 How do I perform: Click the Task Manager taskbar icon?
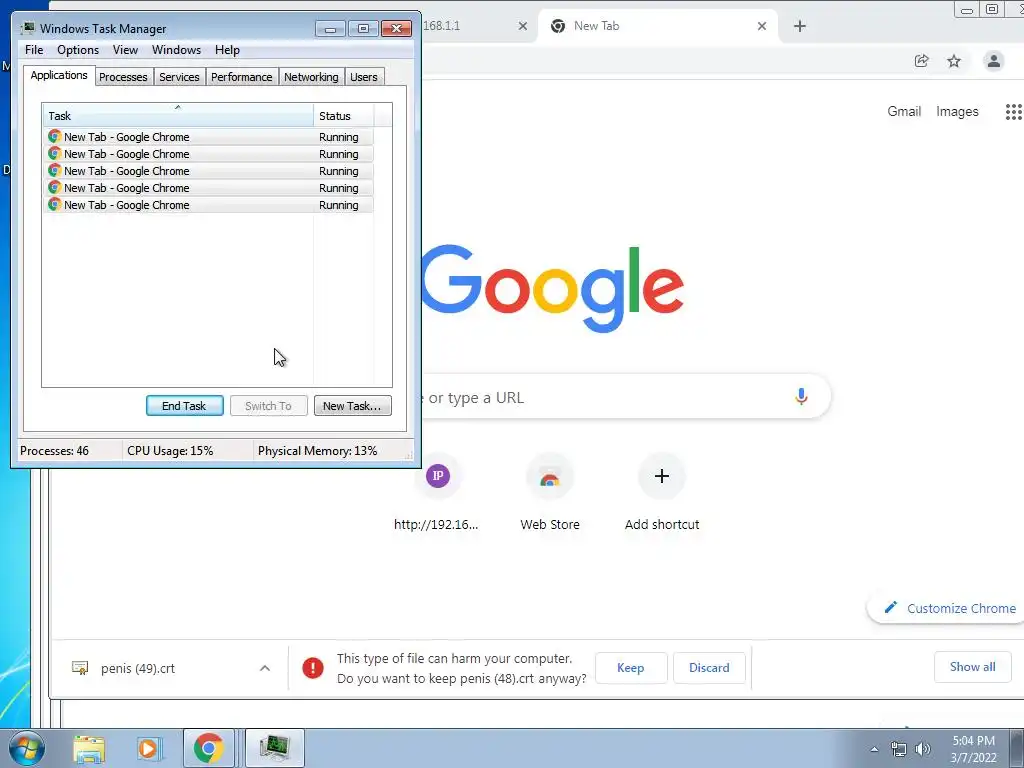274,748
